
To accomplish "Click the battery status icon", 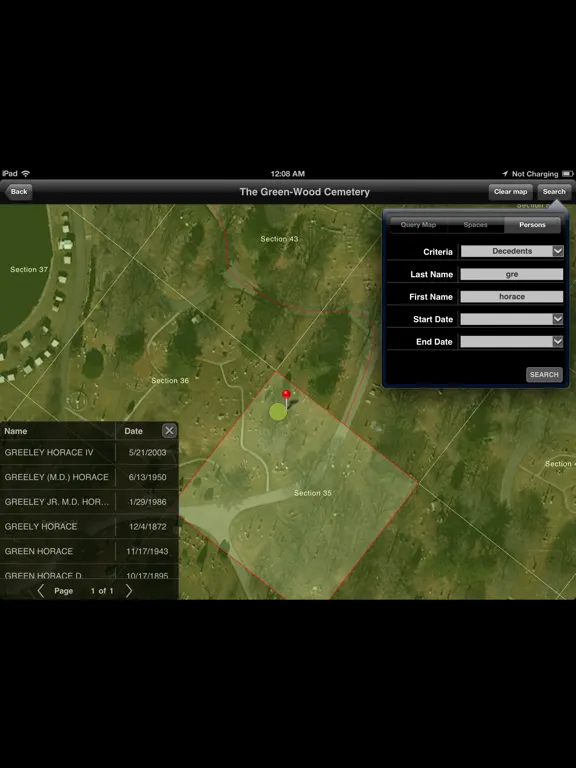I will click(x=567, y=173).
